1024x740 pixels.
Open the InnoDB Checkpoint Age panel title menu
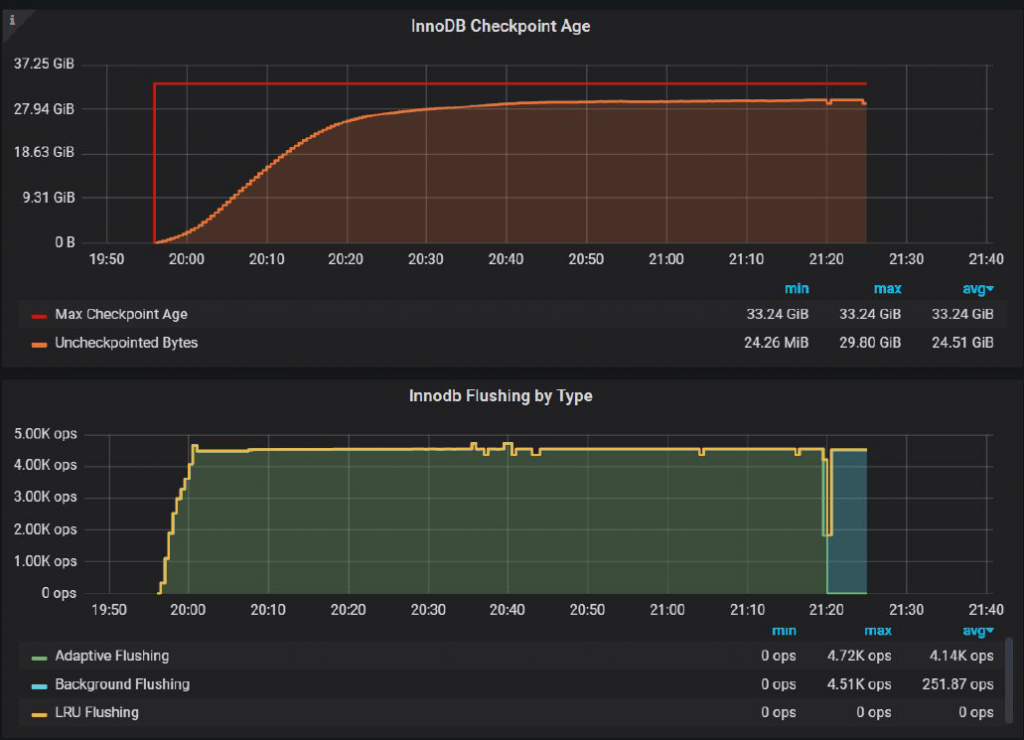(501, 25)
